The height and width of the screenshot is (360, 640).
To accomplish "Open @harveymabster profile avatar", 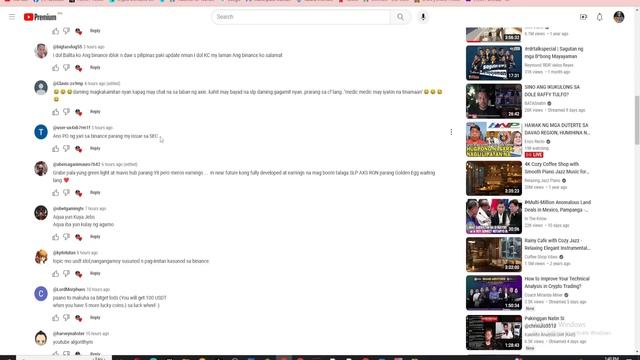I will click(x=41, y=338).
